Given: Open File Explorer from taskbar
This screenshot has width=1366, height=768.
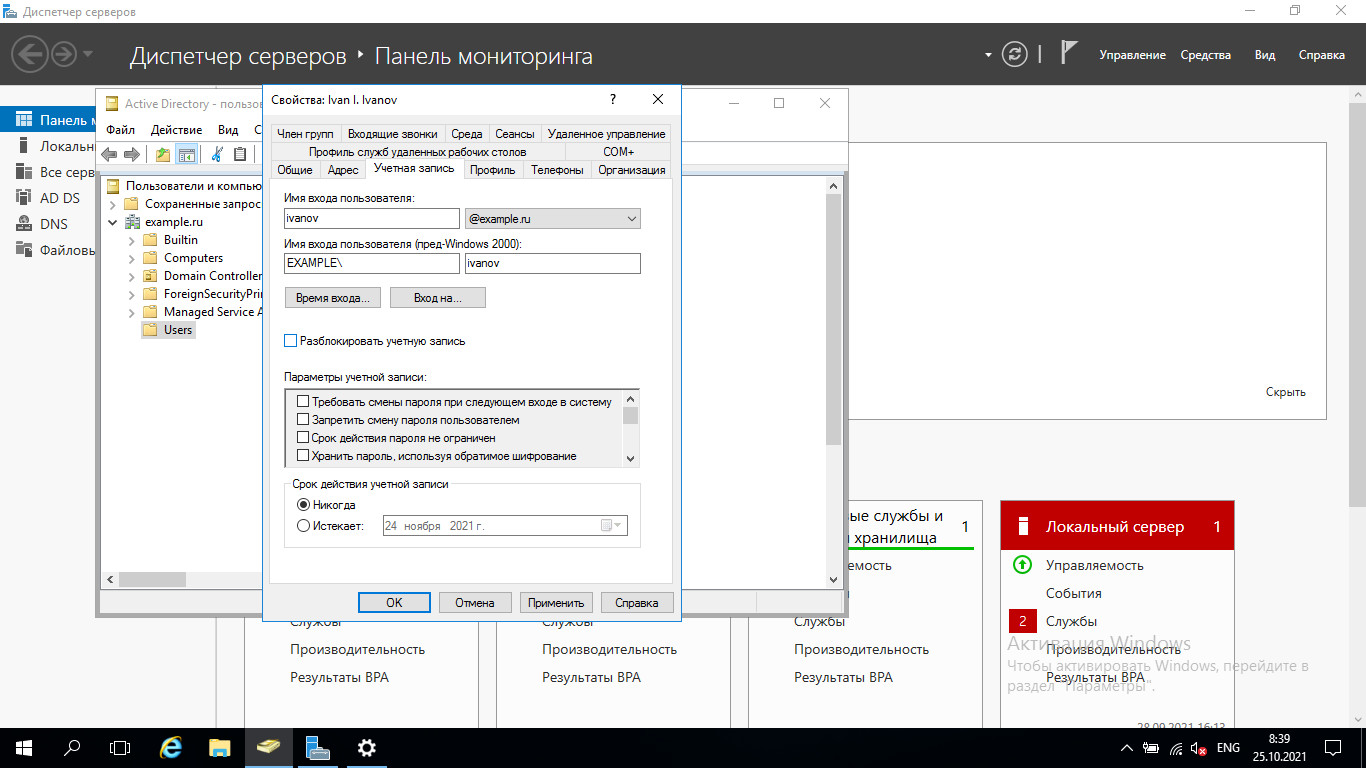Looking at the screenshot, I should point(220,747).
